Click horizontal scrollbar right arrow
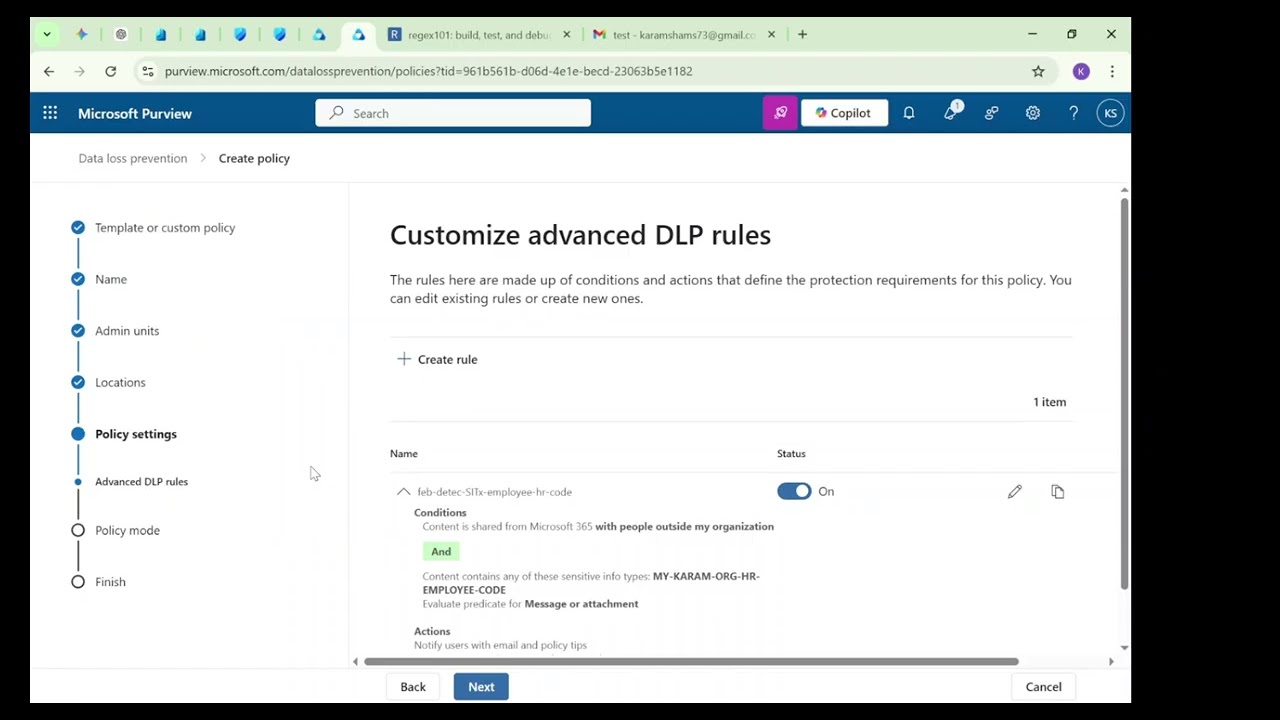The width and height of the screenshot is (1280, 720). click(x=1110, y=661)
